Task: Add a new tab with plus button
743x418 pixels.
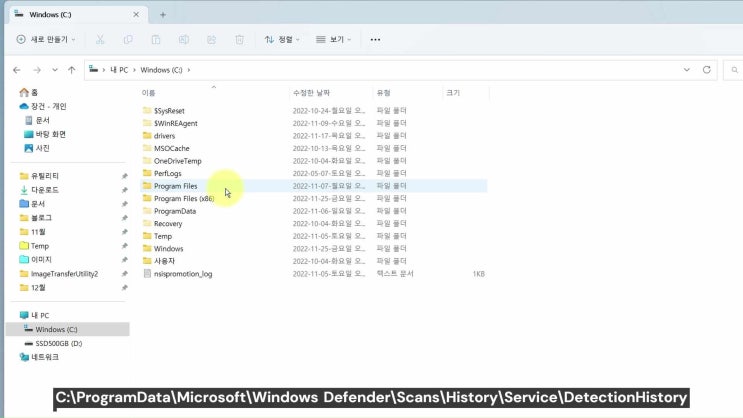Action: click(163, 15)
